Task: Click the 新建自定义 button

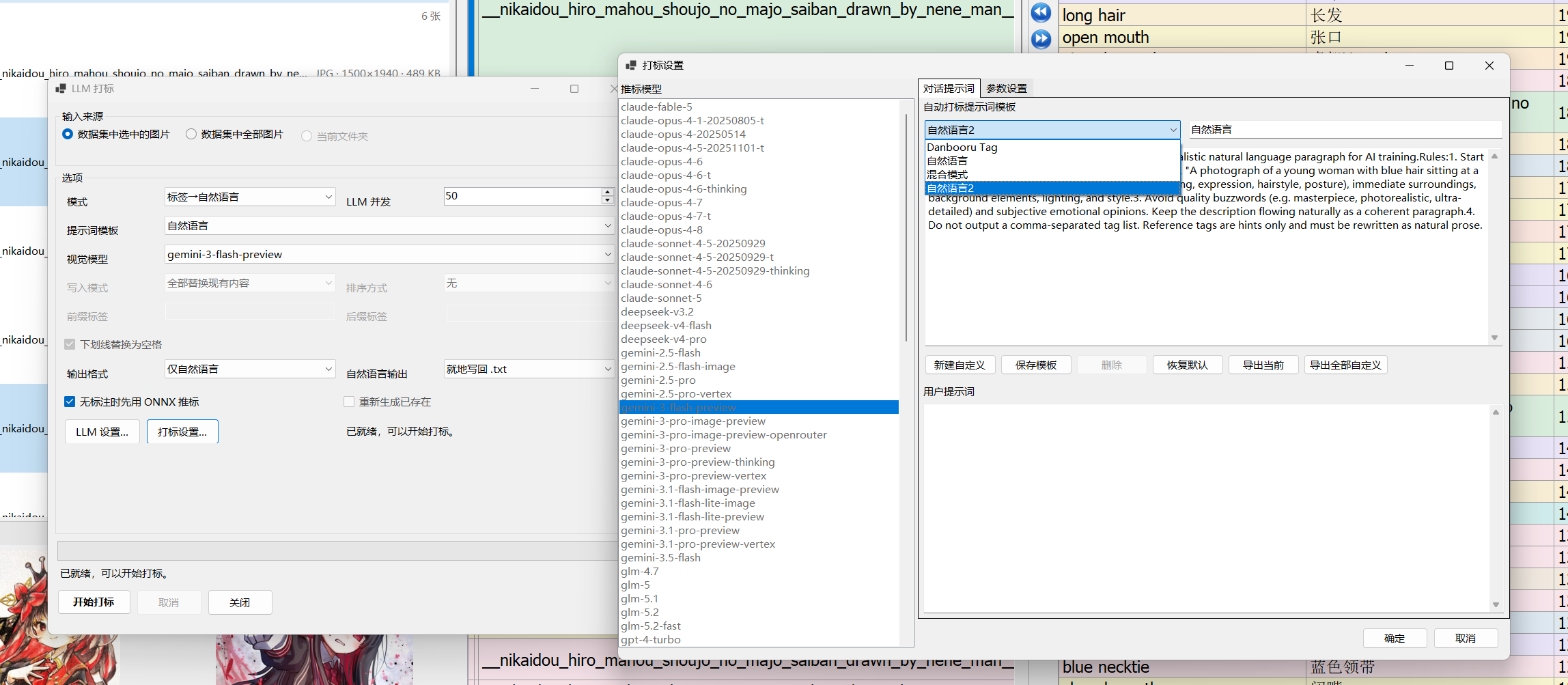Action: pos(960,365)
